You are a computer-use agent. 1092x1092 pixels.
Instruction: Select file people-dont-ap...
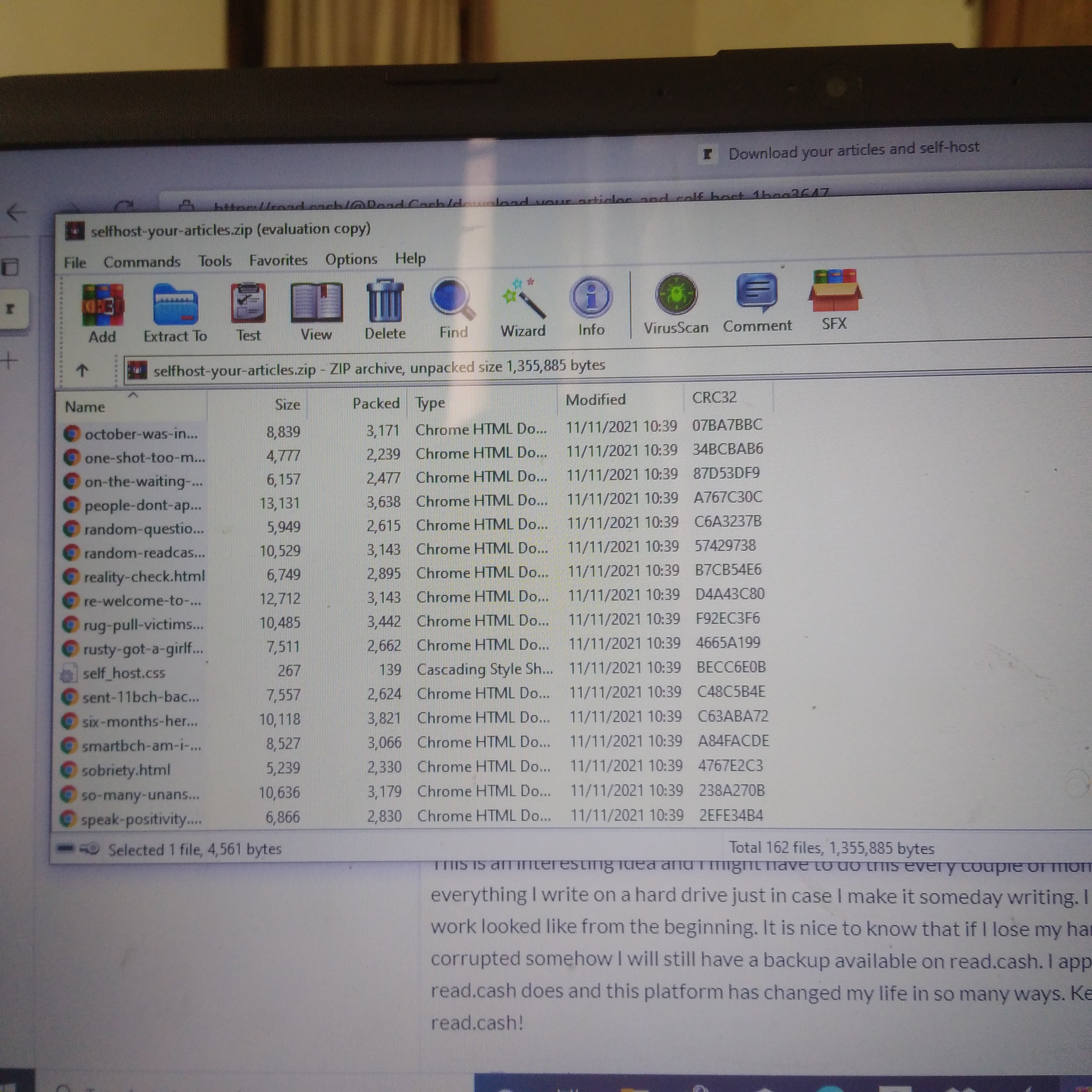[143, 505]
